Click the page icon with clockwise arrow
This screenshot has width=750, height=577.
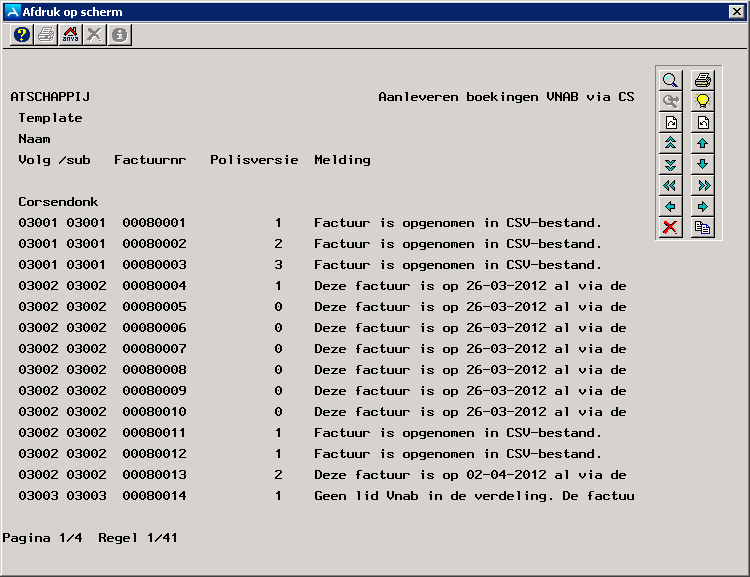(x=670, y=122)
